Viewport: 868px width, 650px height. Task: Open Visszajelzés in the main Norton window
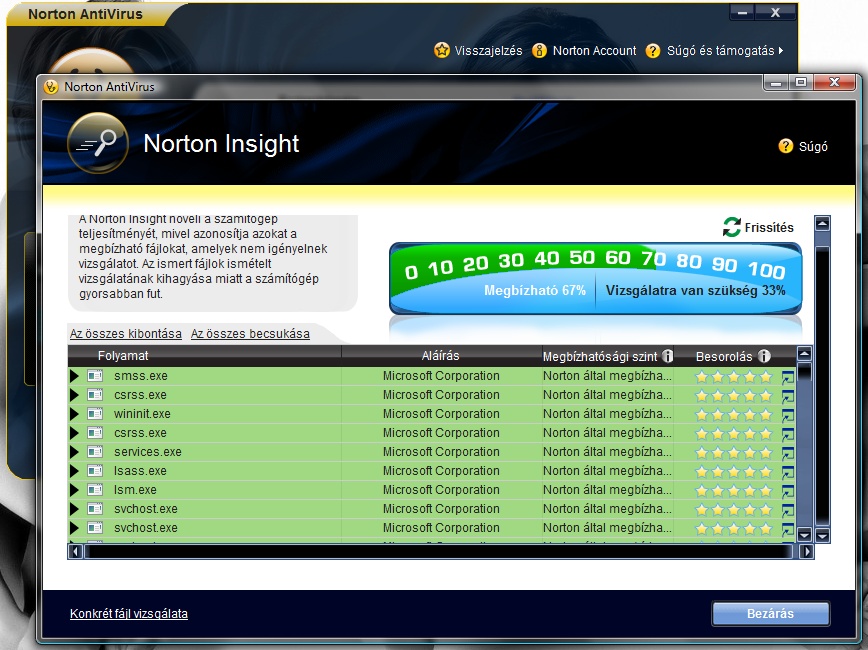point(488,51)
